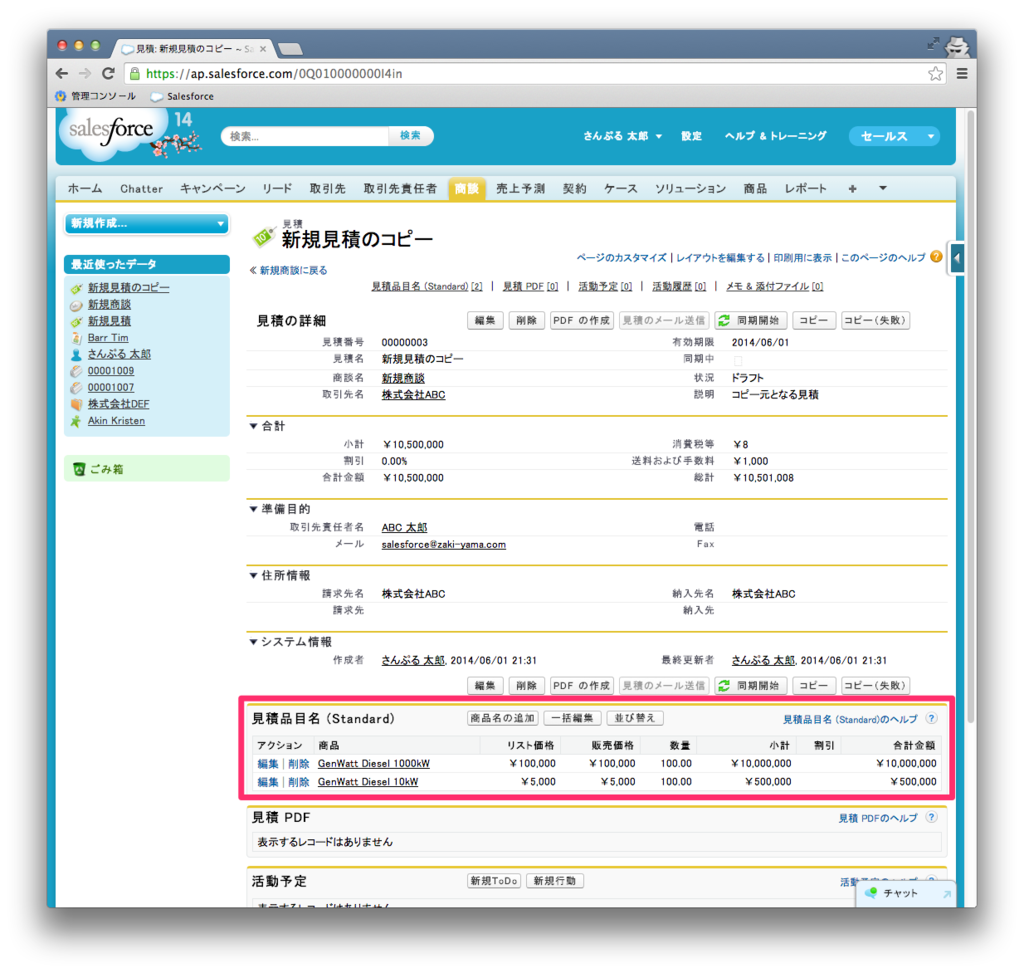
Task: Open more tabs dropdown arrow
Action: [882, 188]
